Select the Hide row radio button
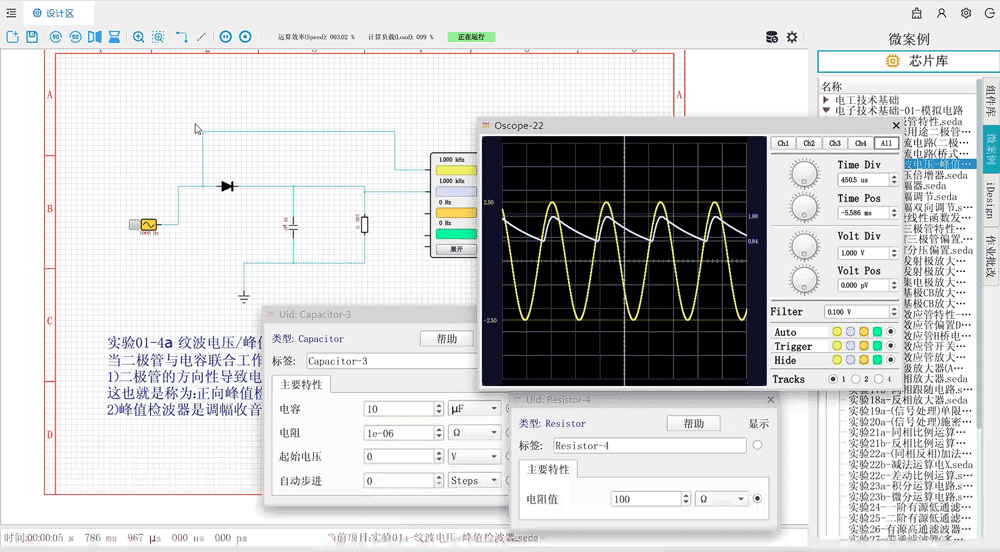 (x=891, y=360)
